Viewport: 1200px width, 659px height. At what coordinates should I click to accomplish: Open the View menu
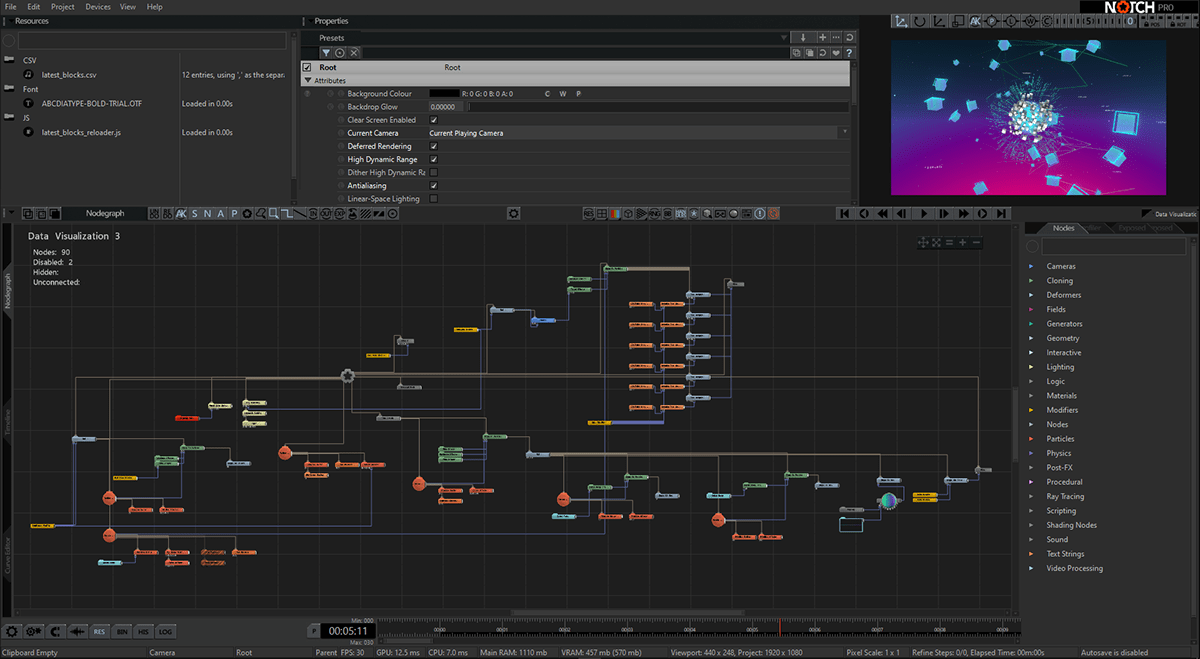pos(128,7)
